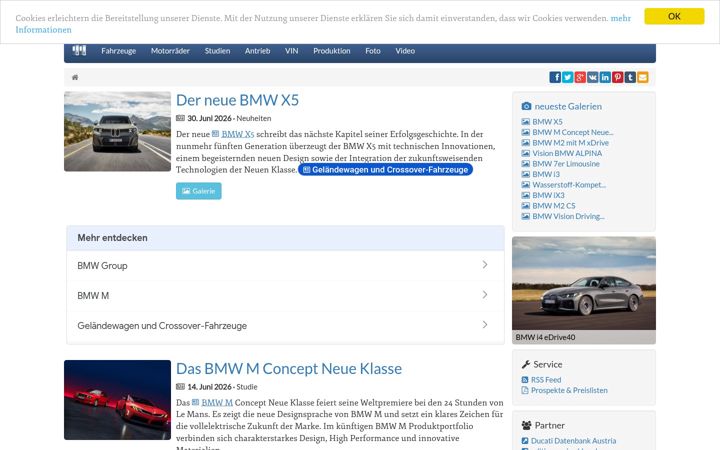
Task: Click Geländewagen und Crossover-Fahrzeuge tag pill
Action: [385, 169]
